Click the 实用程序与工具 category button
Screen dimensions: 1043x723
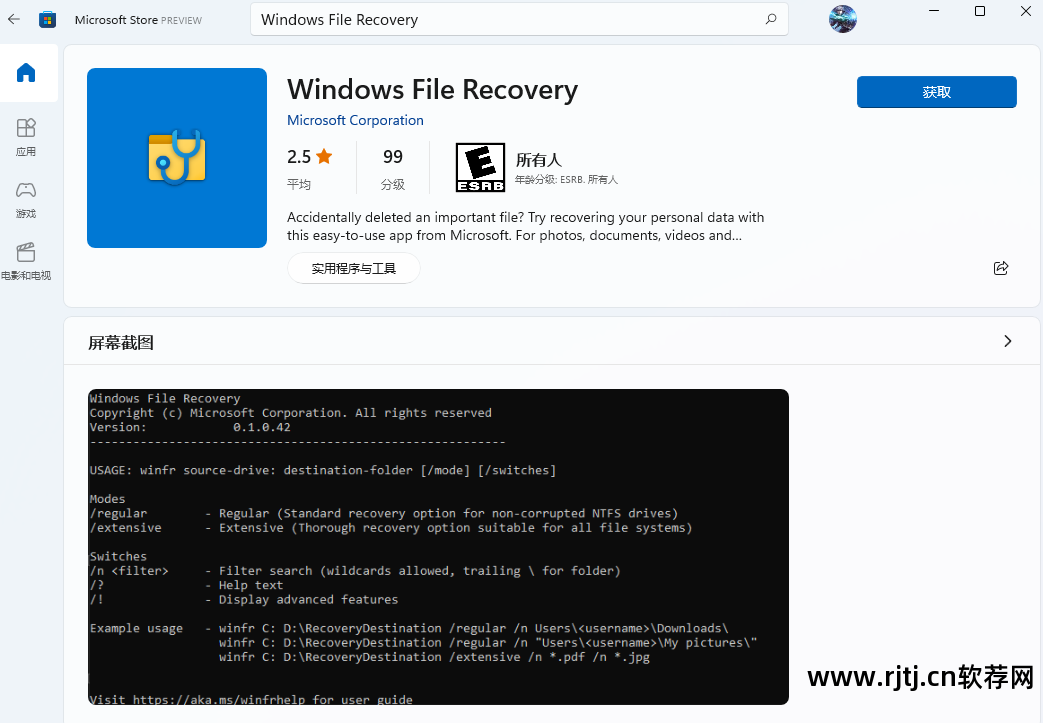pos(353,268)
